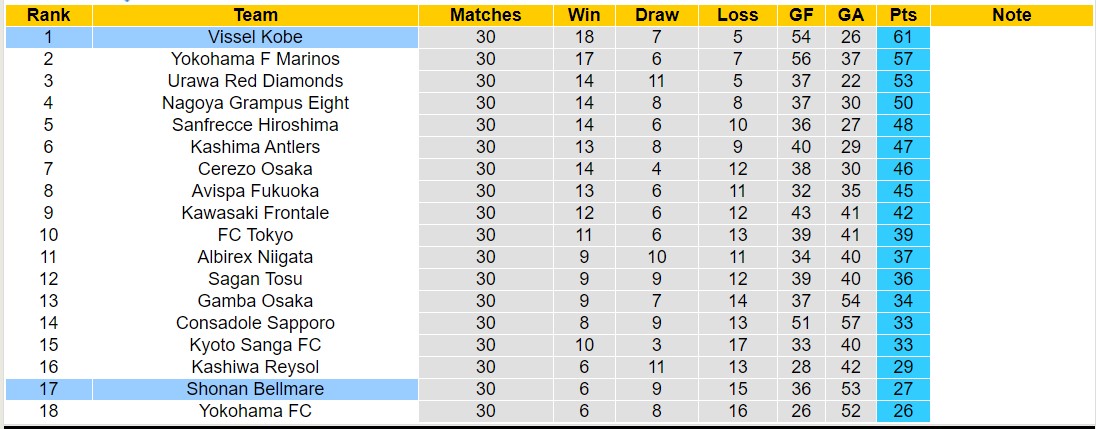This screenshot has width=1096, height=429.
Task: Click the Win column header
Action: click(x=584, y=15)
